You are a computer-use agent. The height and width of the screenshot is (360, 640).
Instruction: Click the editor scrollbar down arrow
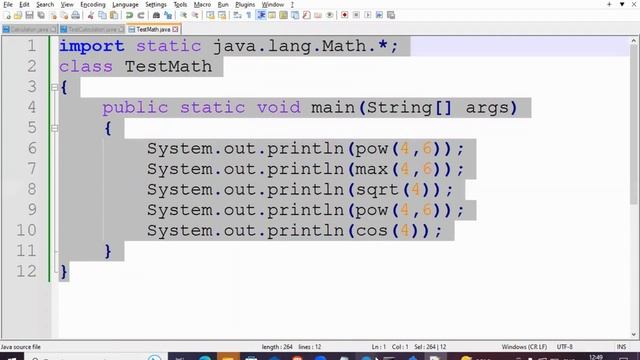(x=634, y=334)
